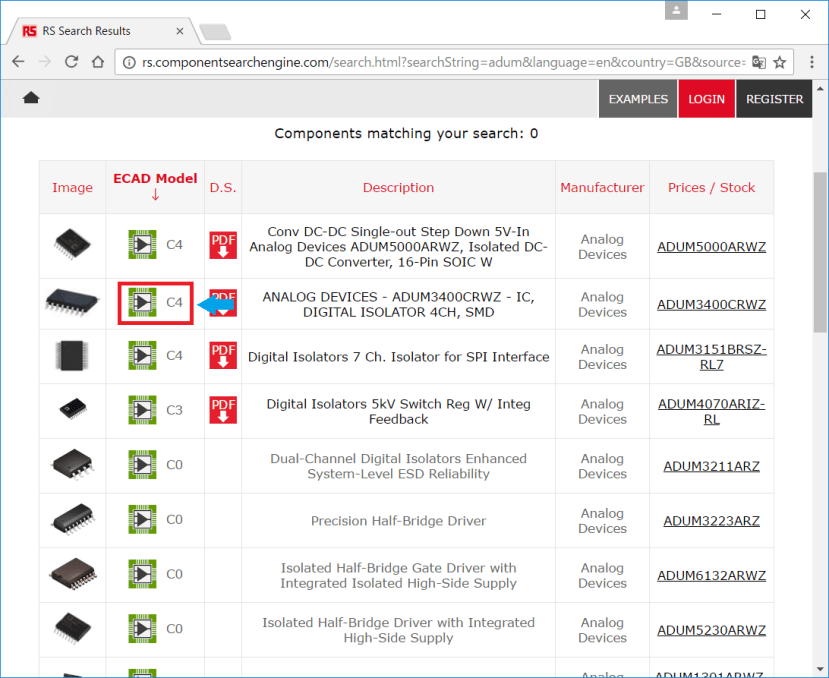This screenshot has width=829, height=678.
Task: Click the red LOGIN button
Action: [x=706, y=99]
